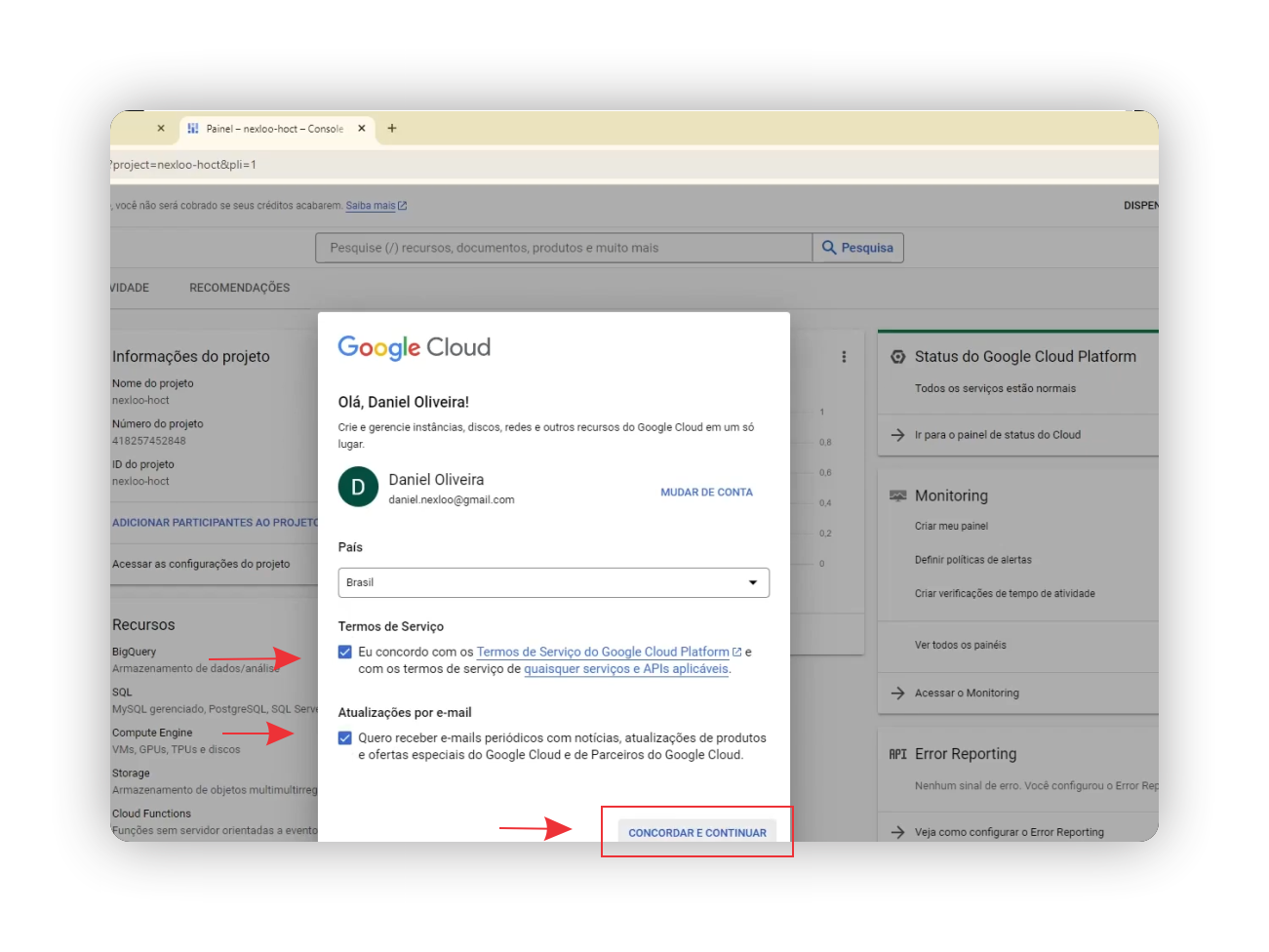Open SQL resource entry

pos(122,693)
